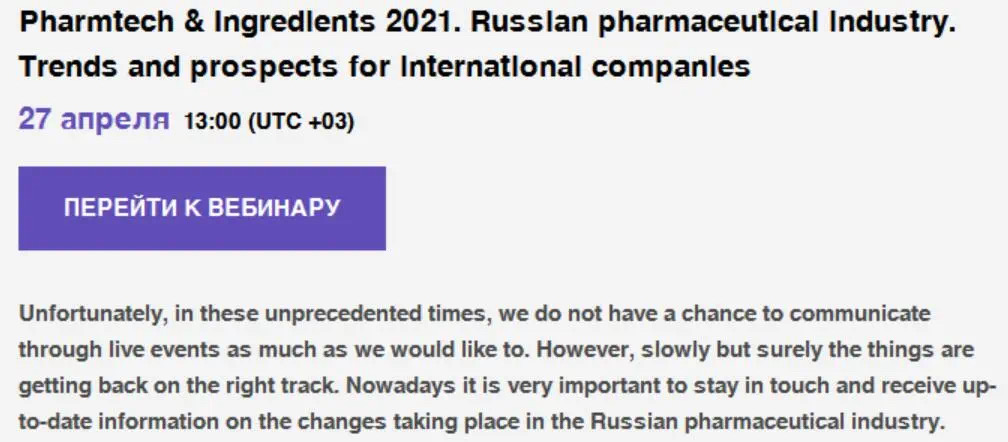Click the purple ПЕРЕЙТИ К ВЕБИНАРУ button
The width and height of the screenshot is (1008, 442).
click(x=202, y=208)
